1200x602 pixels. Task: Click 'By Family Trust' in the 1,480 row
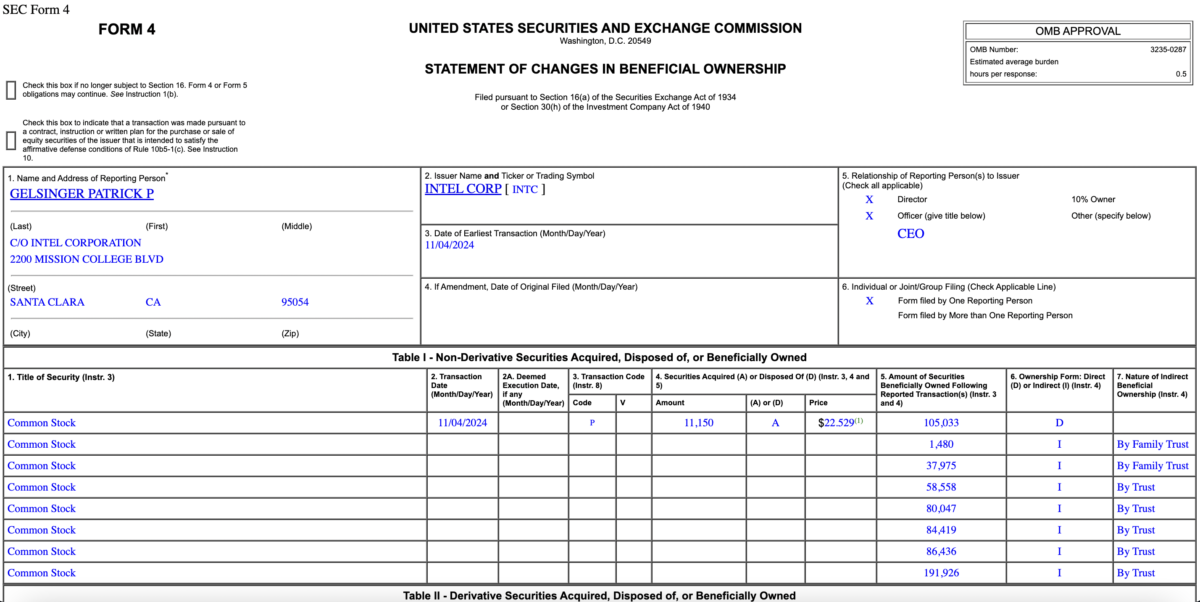pyautogui.click(x=1153, y=444)
